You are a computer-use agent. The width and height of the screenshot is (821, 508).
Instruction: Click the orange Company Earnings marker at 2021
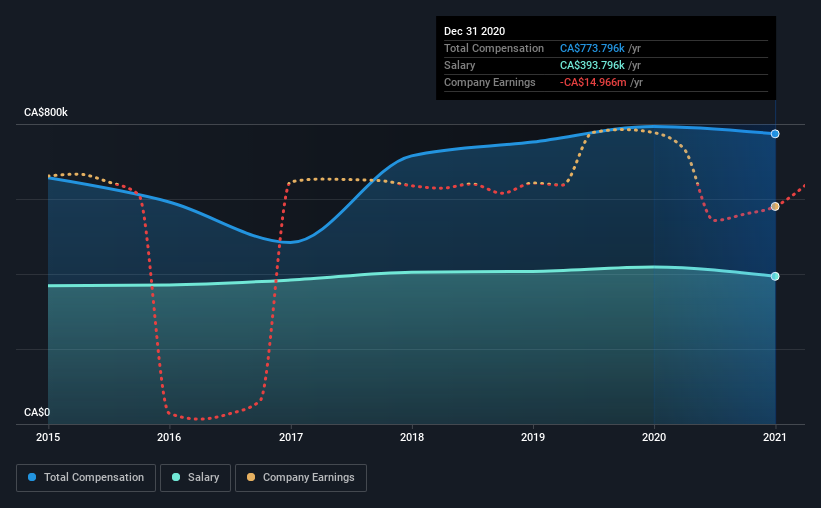coord(775,206)
